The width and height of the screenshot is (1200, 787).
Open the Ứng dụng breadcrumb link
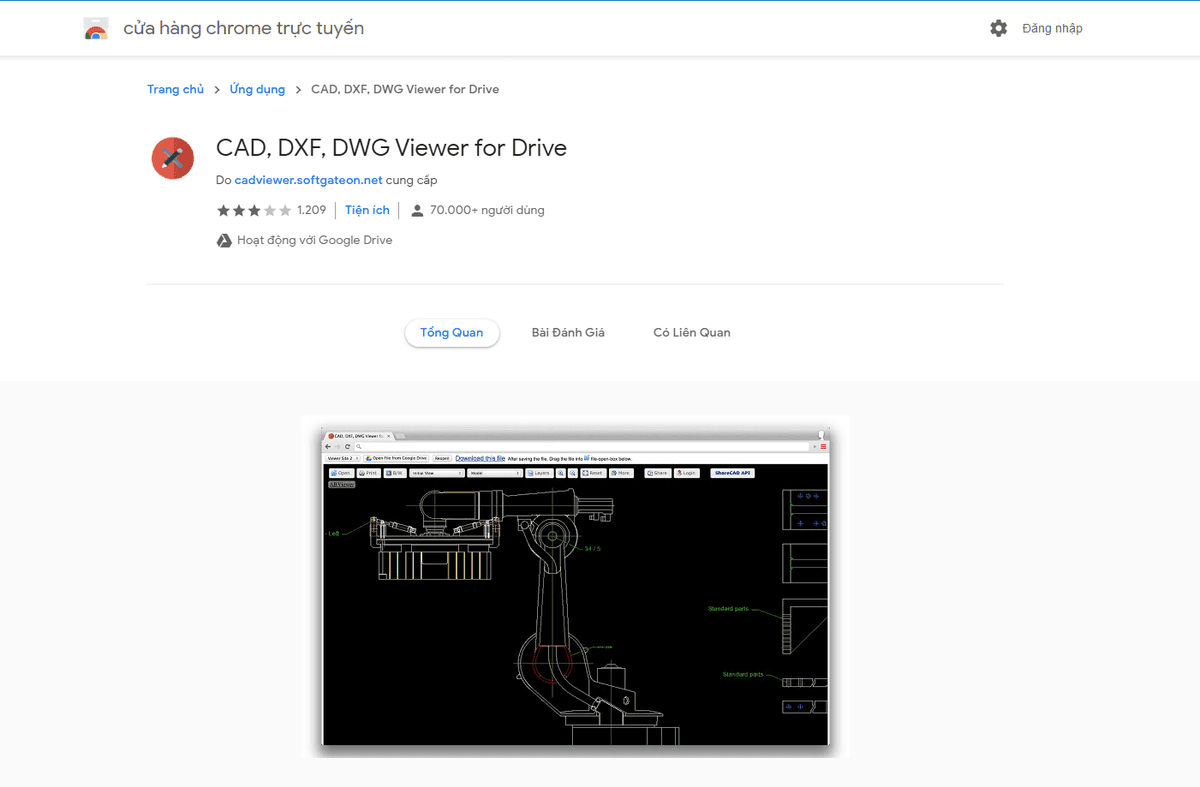tap(257, 89)
